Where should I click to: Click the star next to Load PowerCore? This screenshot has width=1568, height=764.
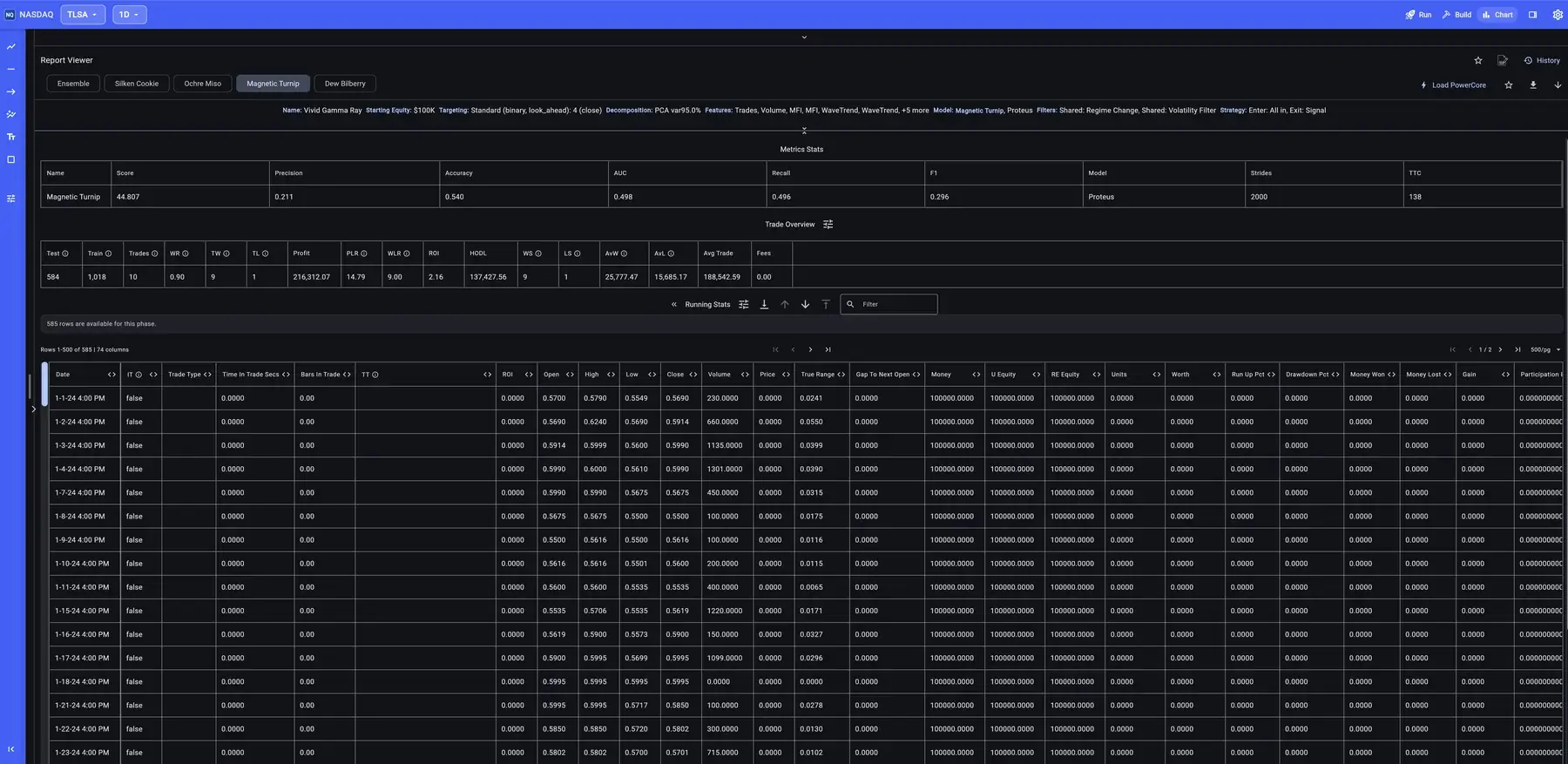(x=1509, y=85)
